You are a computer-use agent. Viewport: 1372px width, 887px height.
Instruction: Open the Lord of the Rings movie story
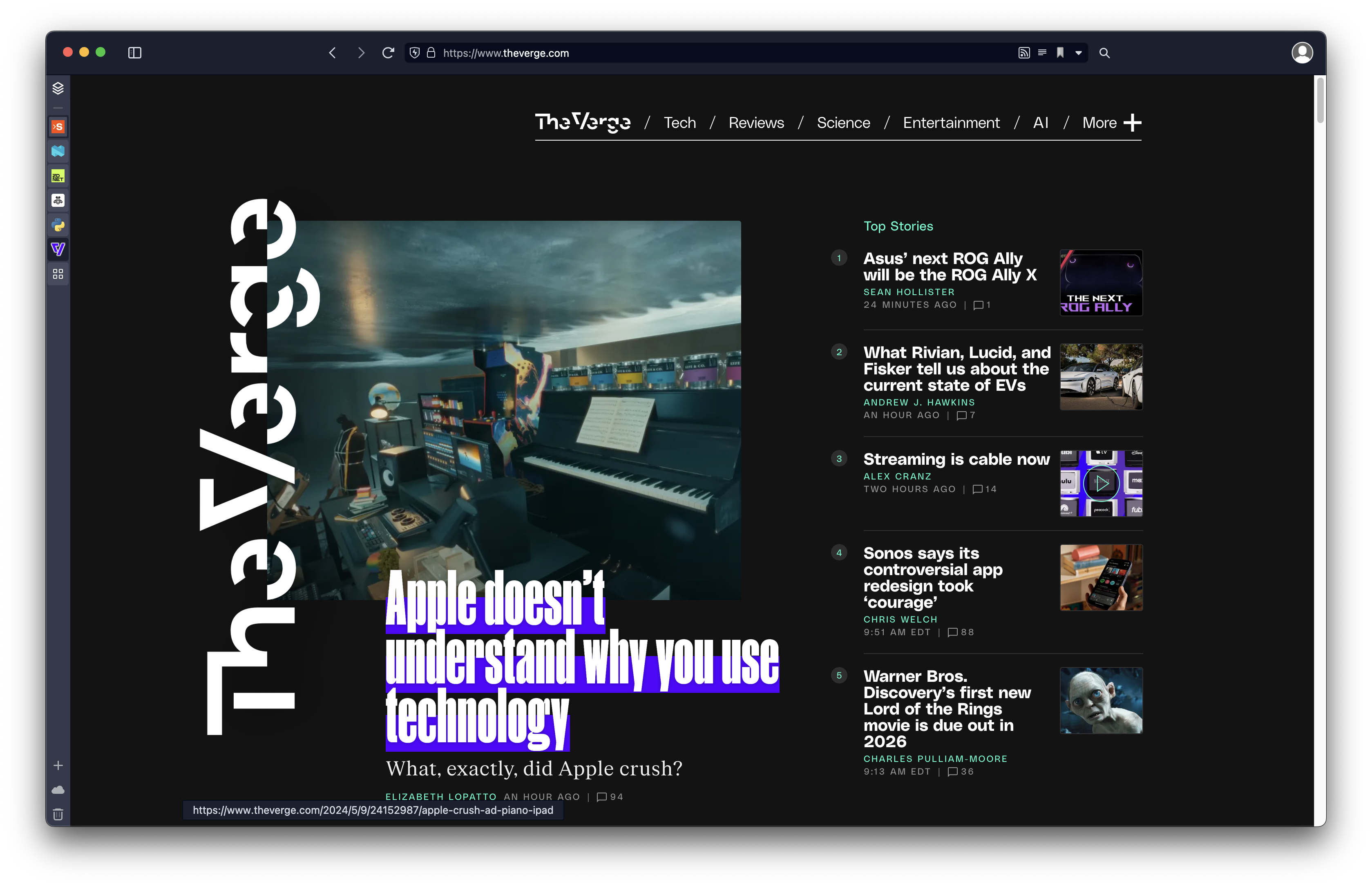click(947, 708)
